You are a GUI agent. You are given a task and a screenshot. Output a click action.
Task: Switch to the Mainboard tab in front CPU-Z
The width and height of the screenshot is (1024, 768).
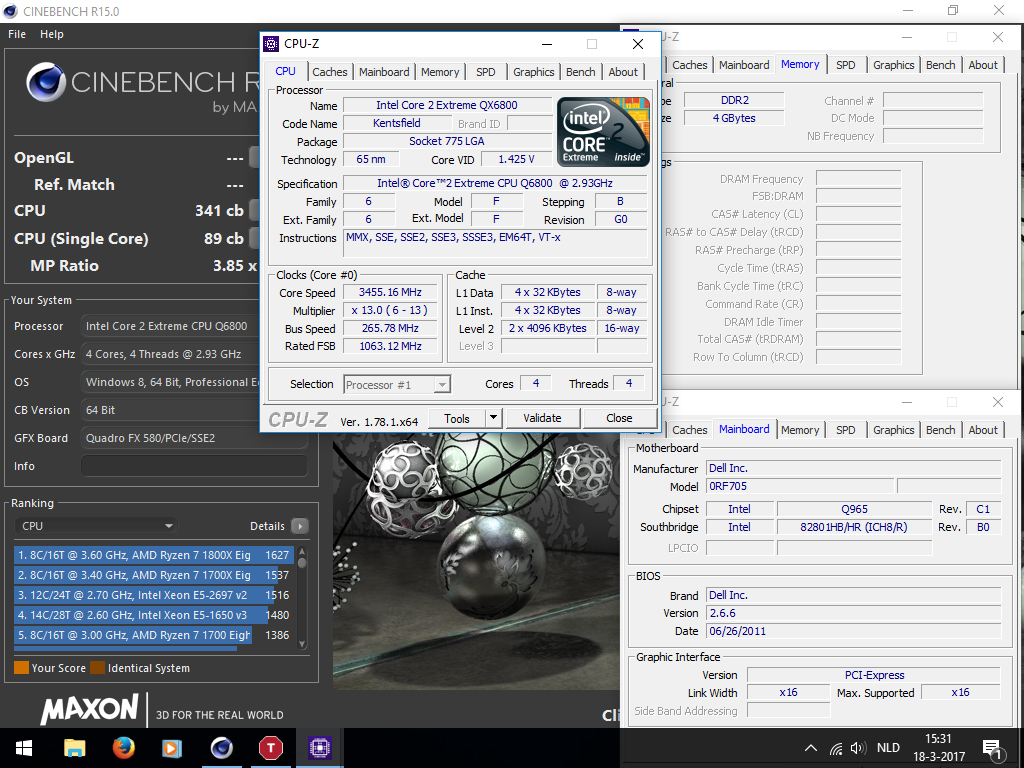click(384, 72)
